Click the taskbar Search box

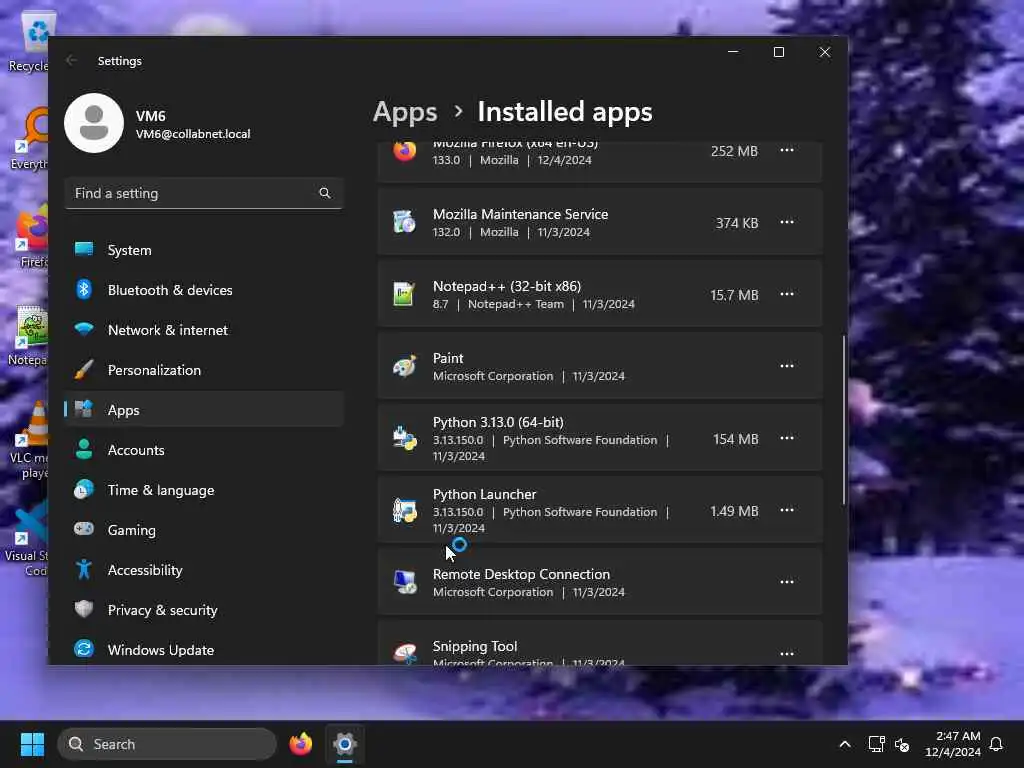(x=167, y=744)
